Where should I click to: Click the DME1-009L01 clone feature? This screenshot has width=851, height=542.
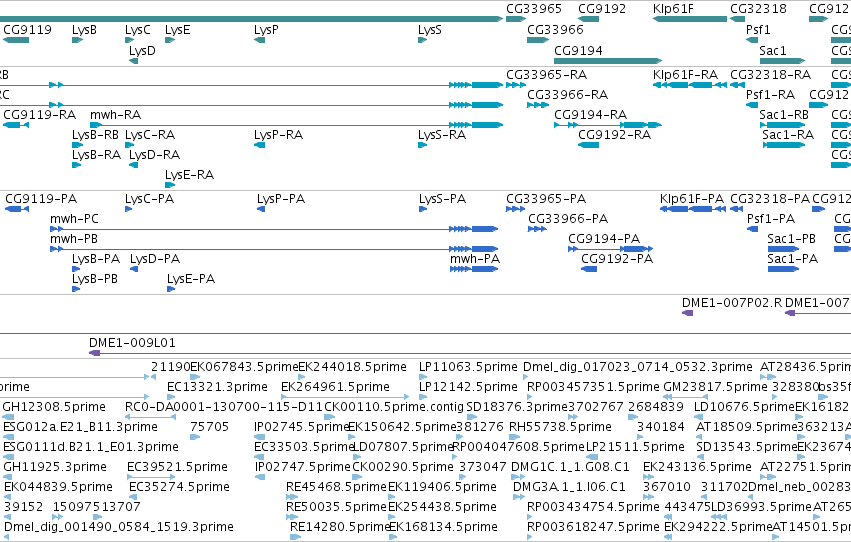click(x=470, y=354)
